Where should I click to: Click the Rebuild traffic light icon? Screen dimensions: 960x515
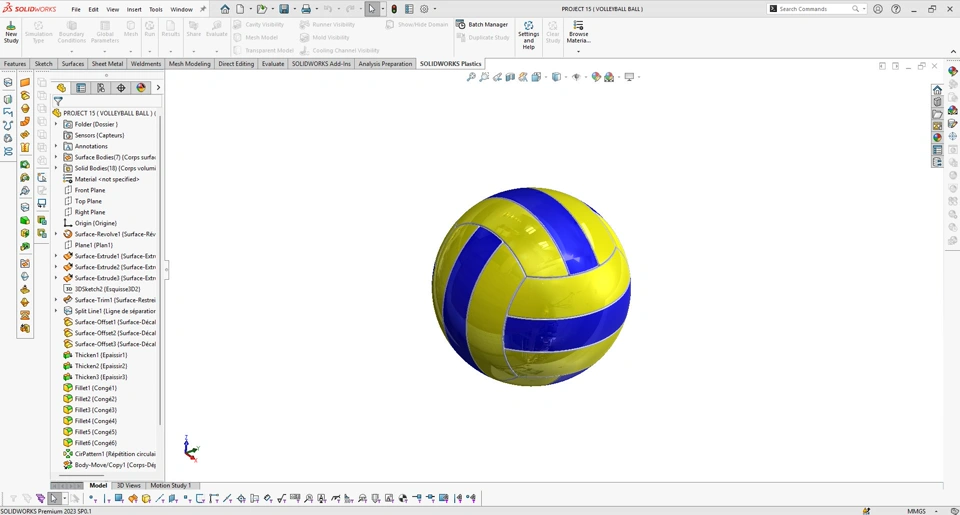point(394,9)
